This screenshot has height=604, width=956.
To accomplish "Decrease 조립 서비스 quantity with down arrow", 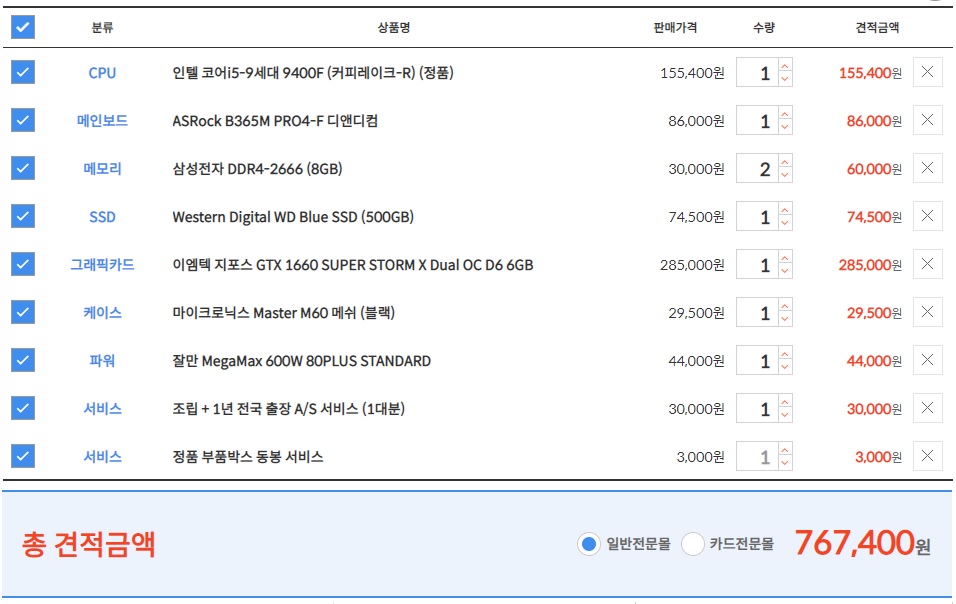I will coord(785,415).
